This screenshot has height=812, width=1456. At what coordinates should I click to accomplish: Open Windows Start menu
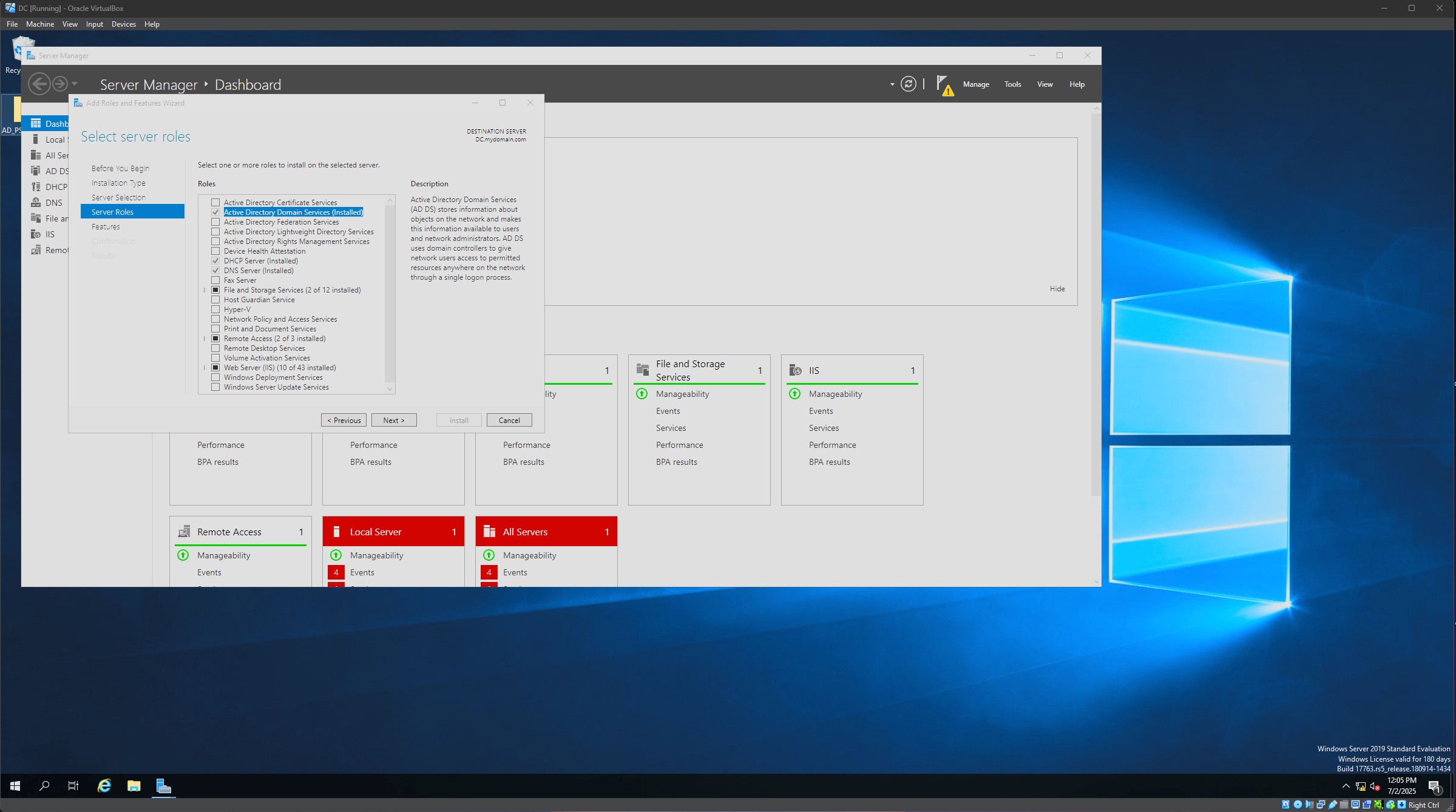point(15,786)
